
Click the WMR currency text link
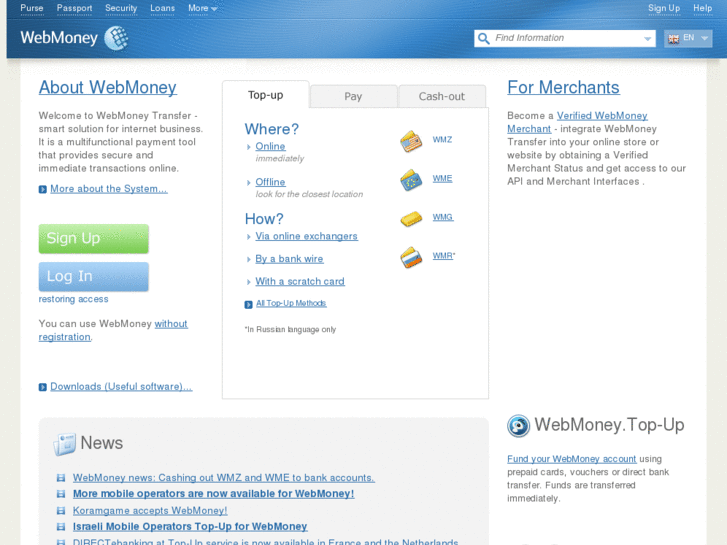[443, 256]
